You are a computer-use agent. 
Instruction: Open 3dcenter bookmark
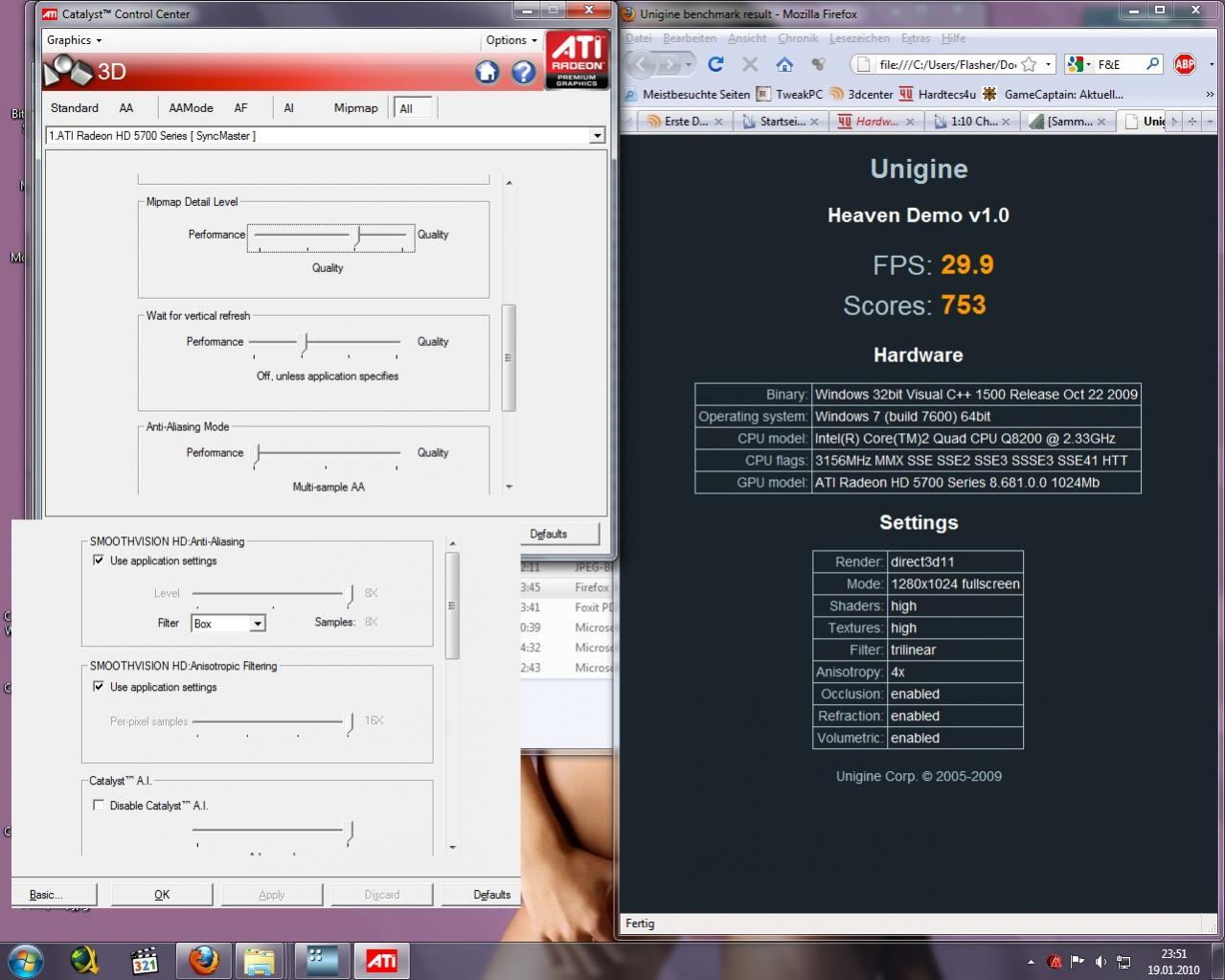point(861,94)
